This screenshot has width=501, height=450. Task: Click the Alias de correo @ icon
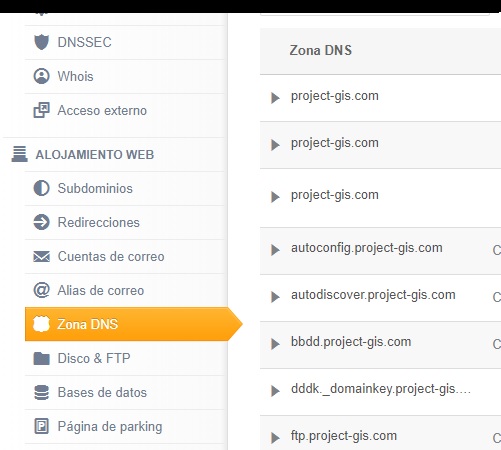pyautogui.click(x=41, y=290)
